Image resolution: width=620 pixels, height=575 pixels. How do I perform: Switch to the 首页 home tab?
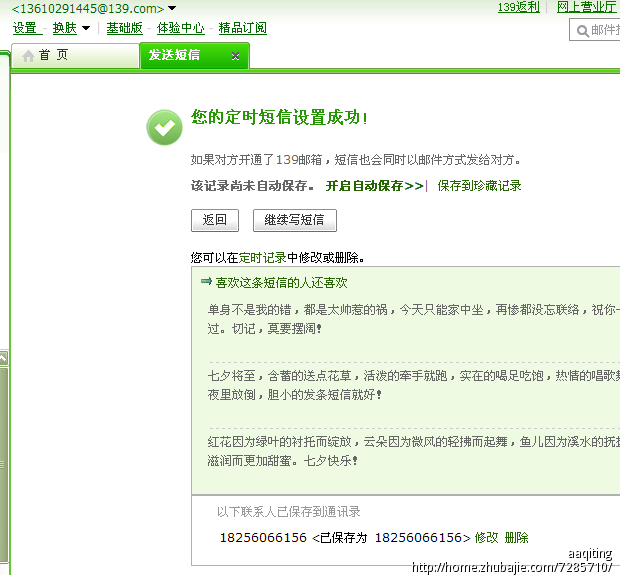(x=75, y=55)
